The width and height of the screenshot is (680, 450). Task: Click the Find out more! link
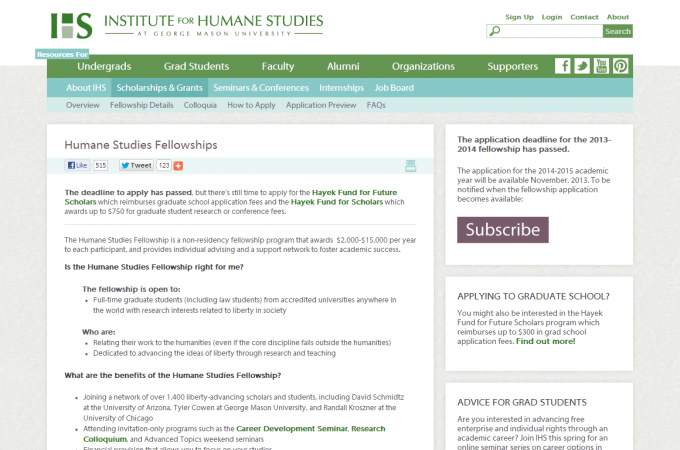tap(546, 341)
